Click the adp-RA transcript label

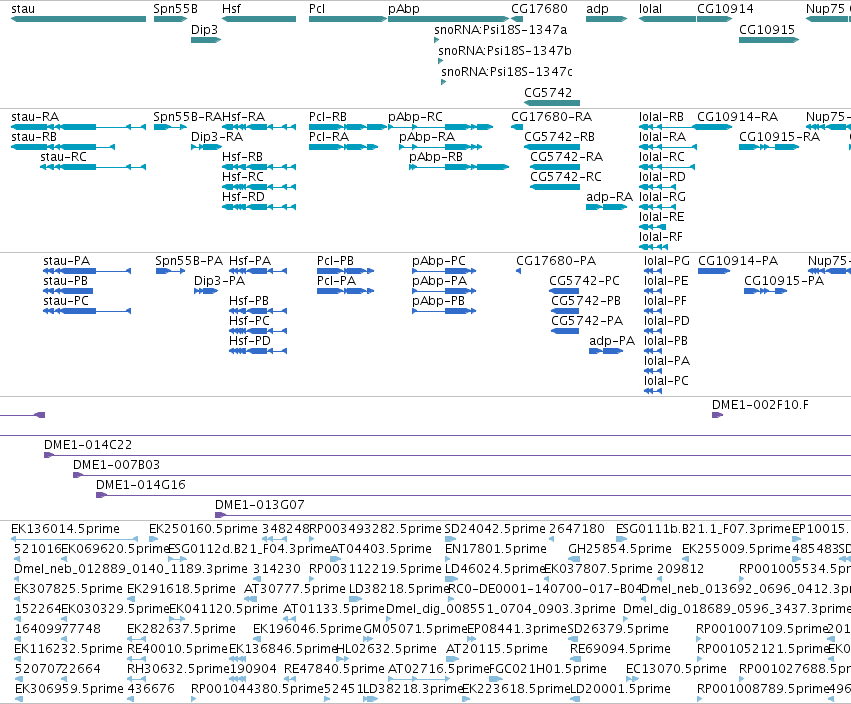pyautogui.click(x=609, y=196)
